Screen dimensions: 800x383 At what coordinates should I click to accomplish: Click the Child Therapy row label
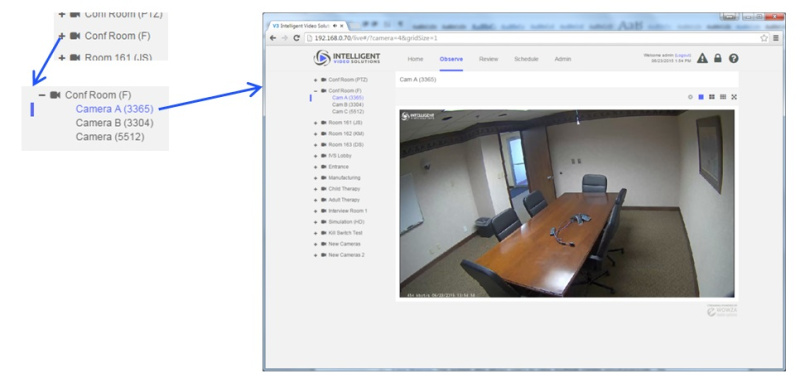(344, 189)
